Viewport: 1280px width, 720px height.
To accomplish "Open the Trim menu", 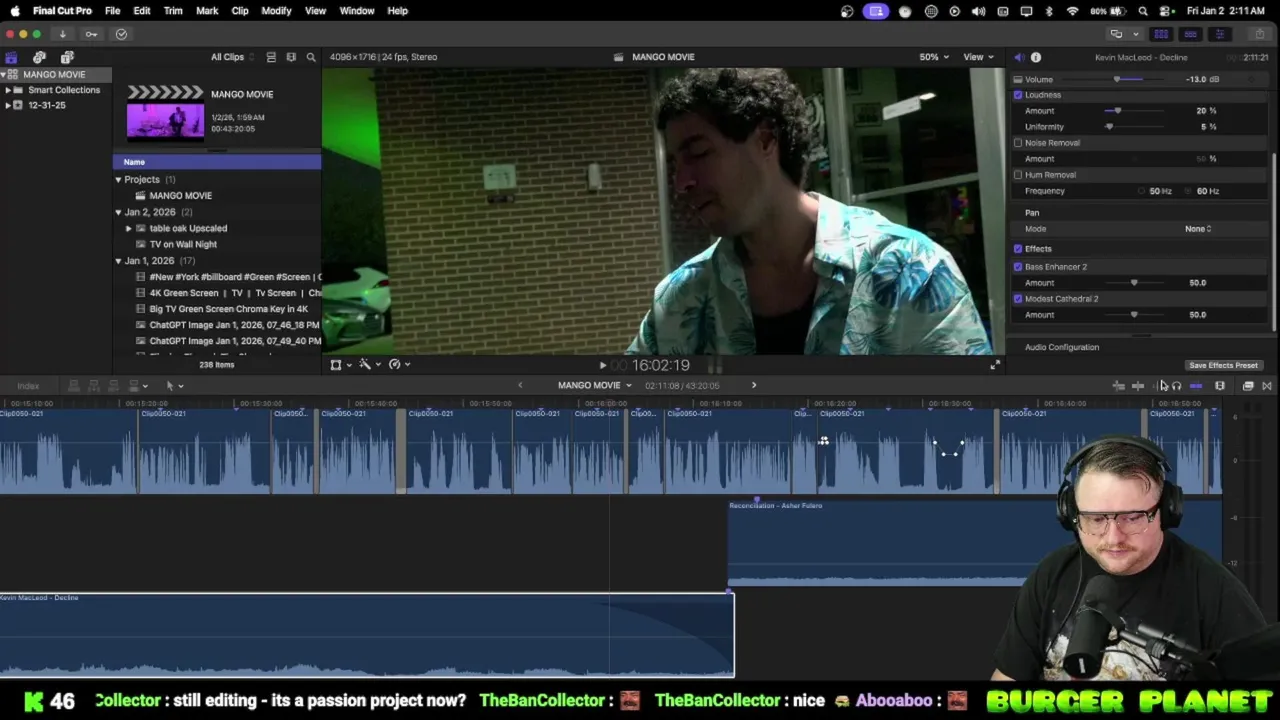I will tap(173, 11).
